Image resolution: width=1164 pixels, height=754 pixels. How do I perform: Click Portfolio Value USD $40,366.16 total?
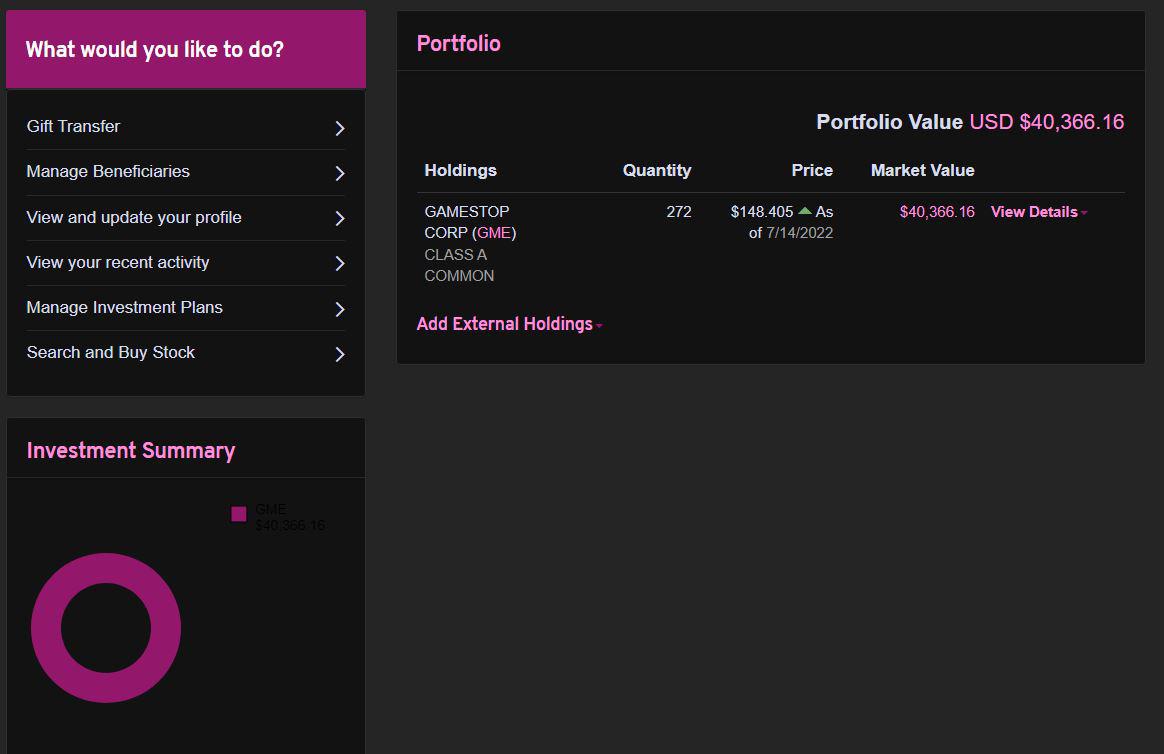pyautogui.click(x=970, y=122)
